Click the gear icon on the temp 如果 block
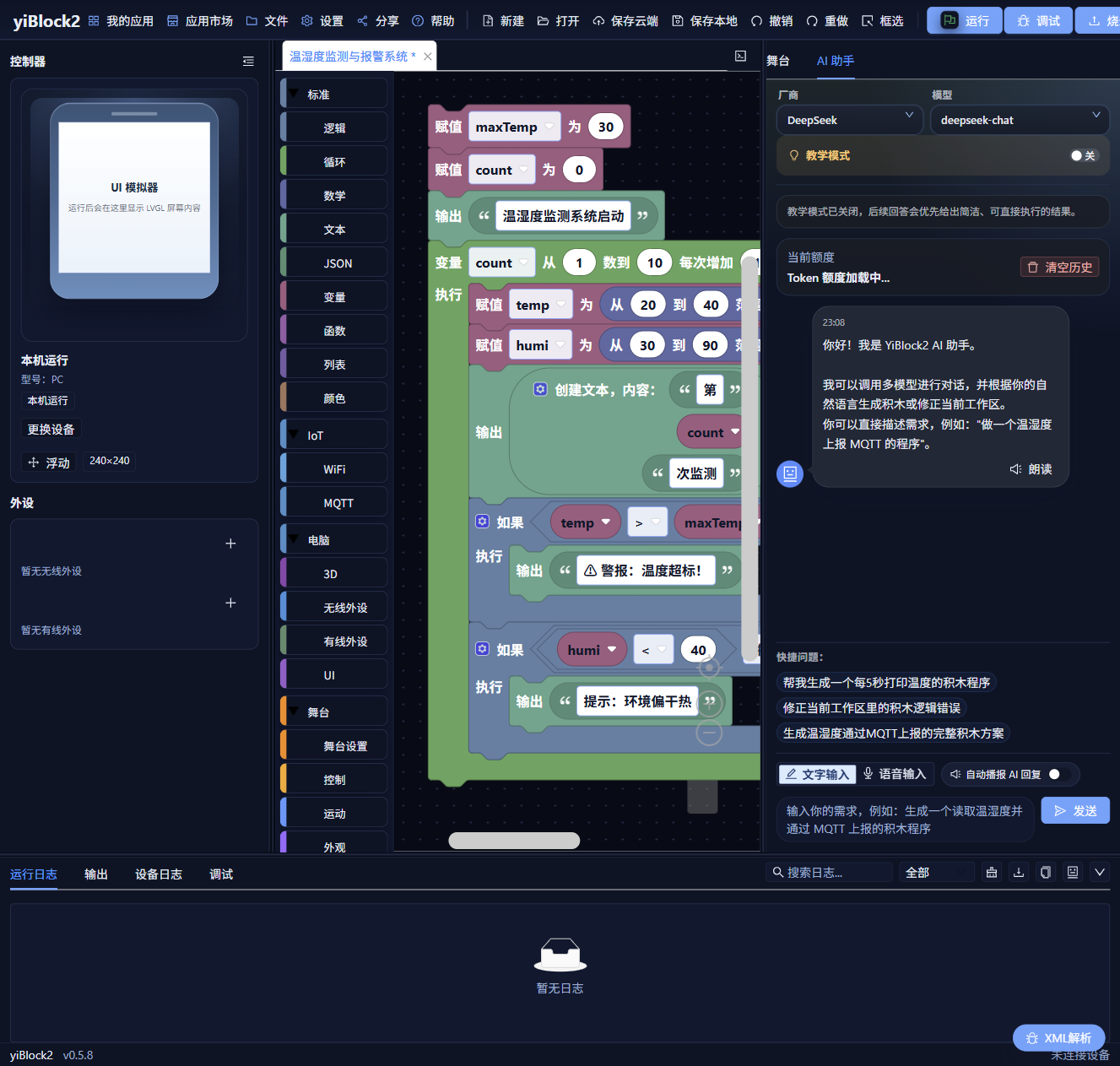 [x=482, y=522]
